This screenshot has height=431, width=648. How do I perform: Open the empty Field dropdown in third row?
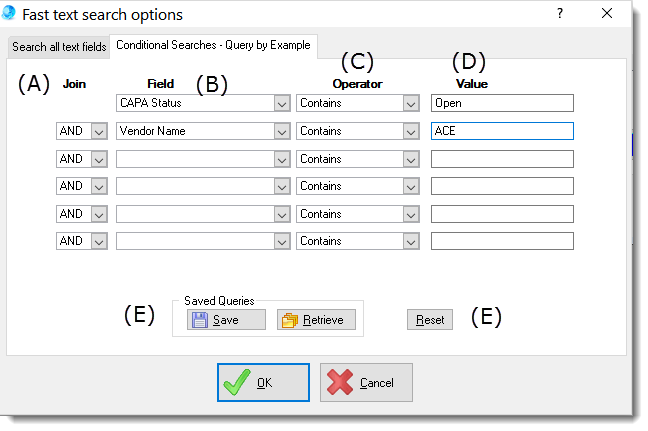tap(281, 159)
